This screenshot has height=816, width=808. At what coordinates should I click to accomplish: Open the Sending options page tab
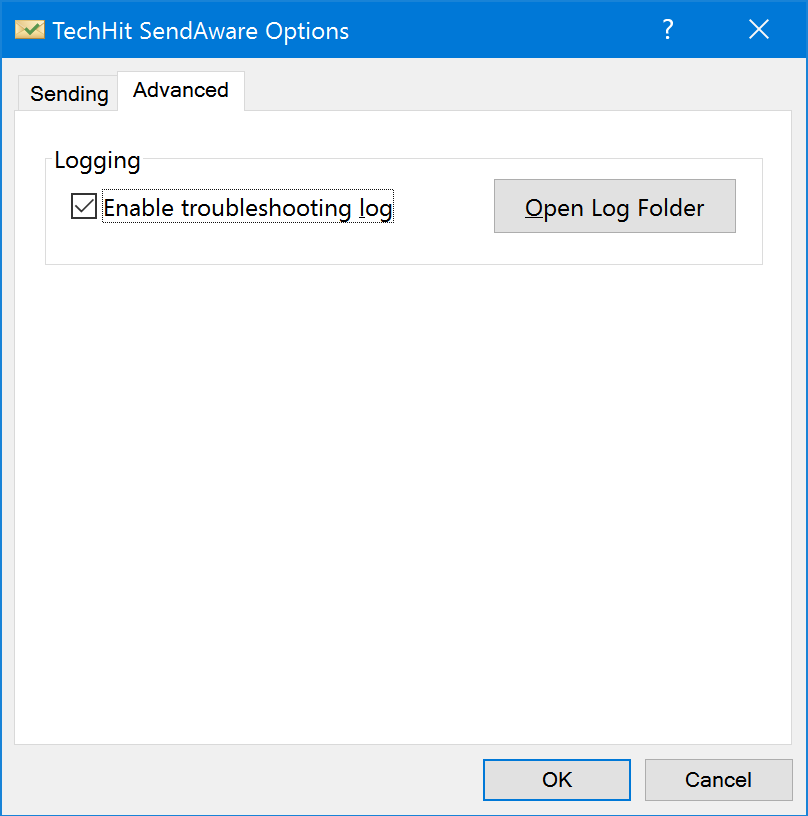click(69, 94)
